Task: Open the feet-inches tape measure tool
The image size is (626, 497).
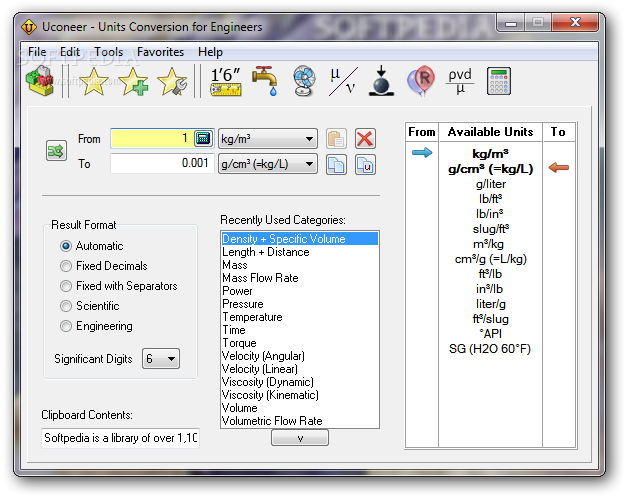Action: pyautogui.click(x=226, y=81)
